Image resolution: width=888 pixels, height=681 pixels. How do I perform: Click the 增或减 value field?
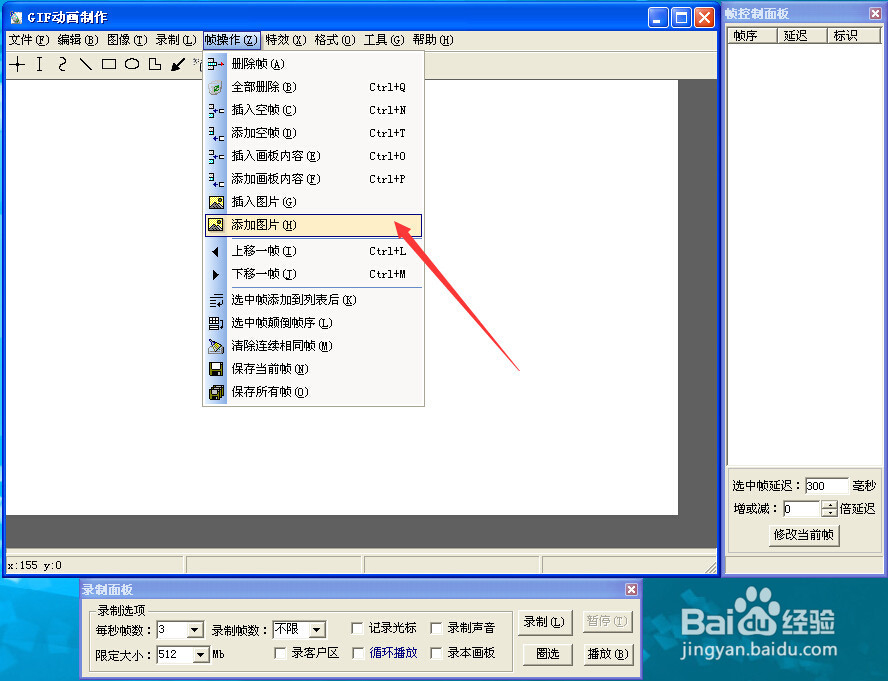[x=801, y=509]
